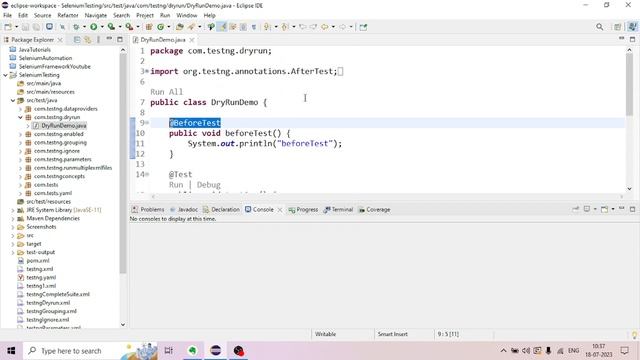640x360 pixels.
Task: Click the Next Annotation icon
Action: [267, 27]
